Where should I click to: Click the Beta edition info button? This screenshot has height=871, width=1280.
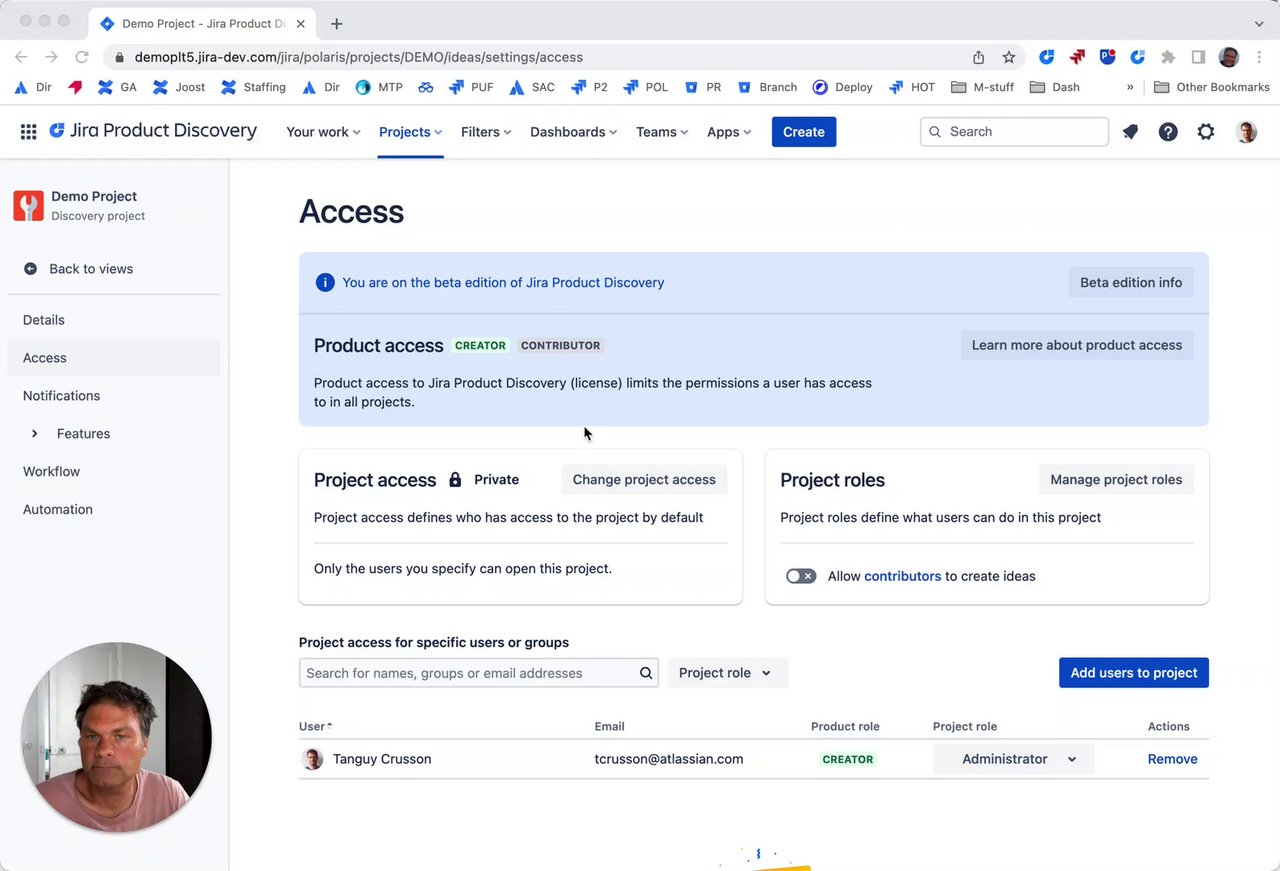[1131, 283]
